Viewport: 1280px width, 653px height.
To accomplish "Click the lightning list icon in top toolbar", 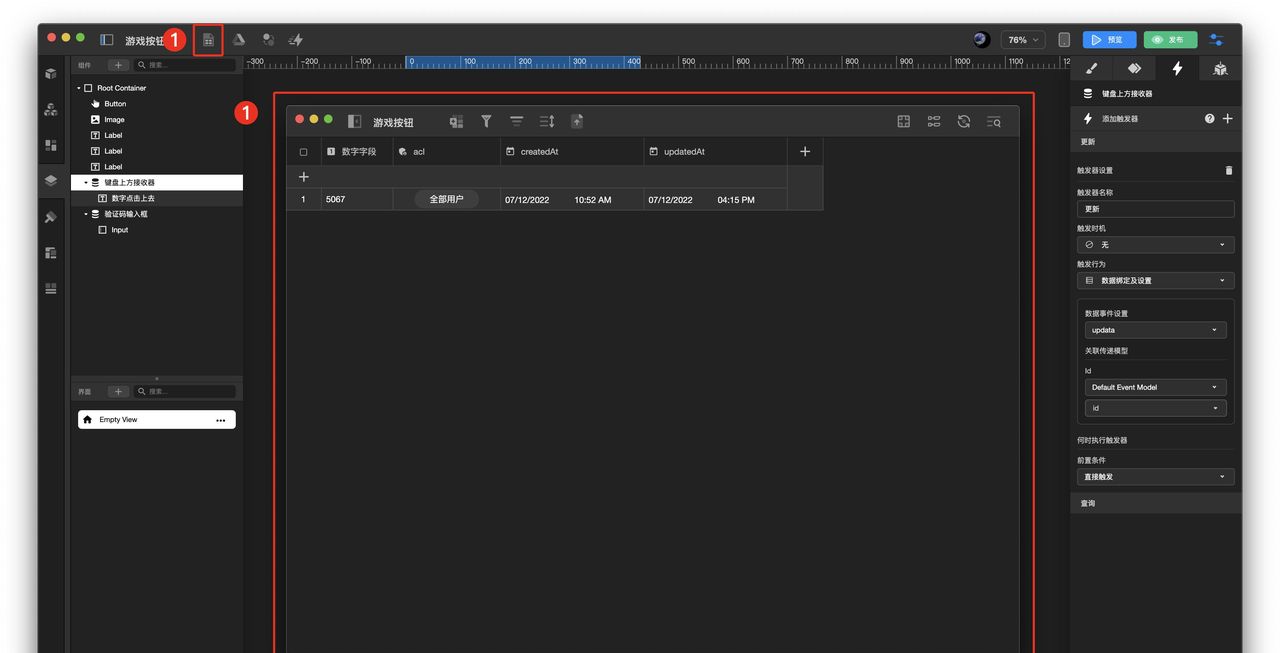I will point(296,40).
